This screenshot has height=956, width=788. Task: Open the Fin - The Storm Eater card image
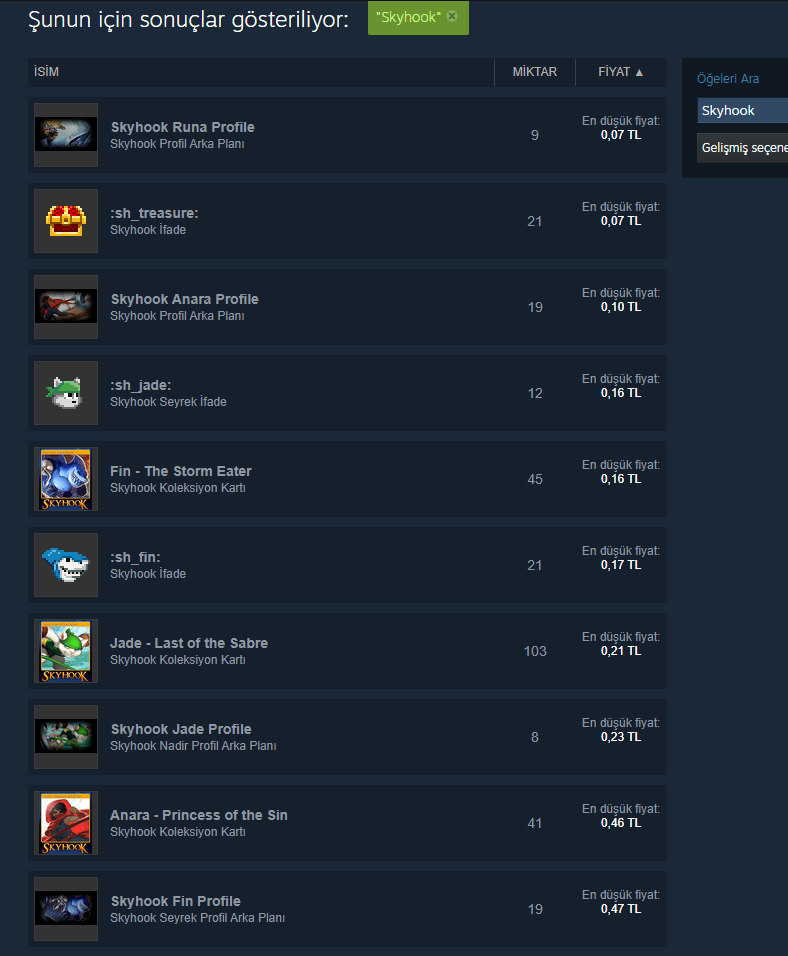[66, 479]
